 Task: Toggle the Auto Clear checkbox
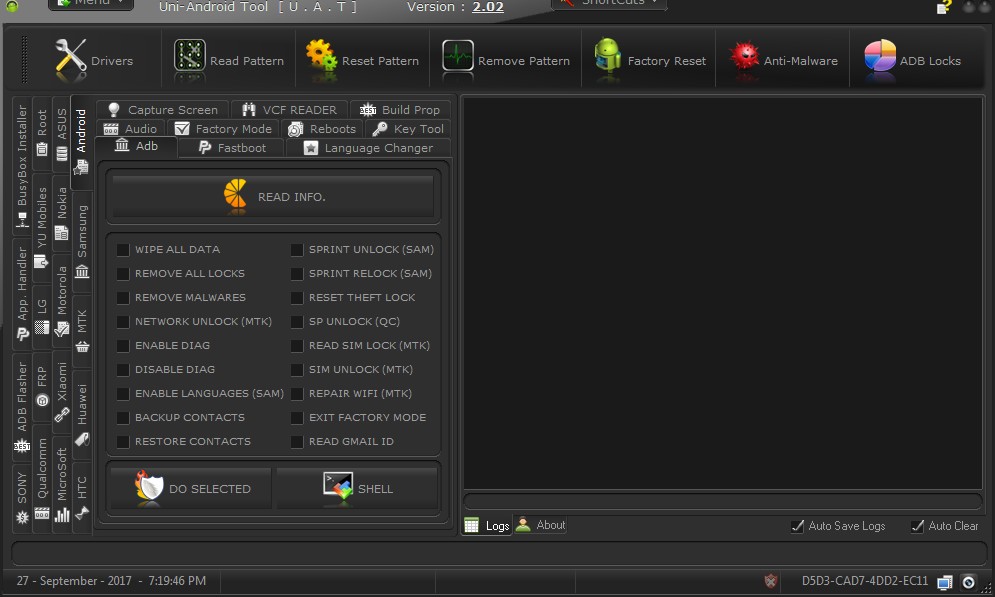coord(918,526)
